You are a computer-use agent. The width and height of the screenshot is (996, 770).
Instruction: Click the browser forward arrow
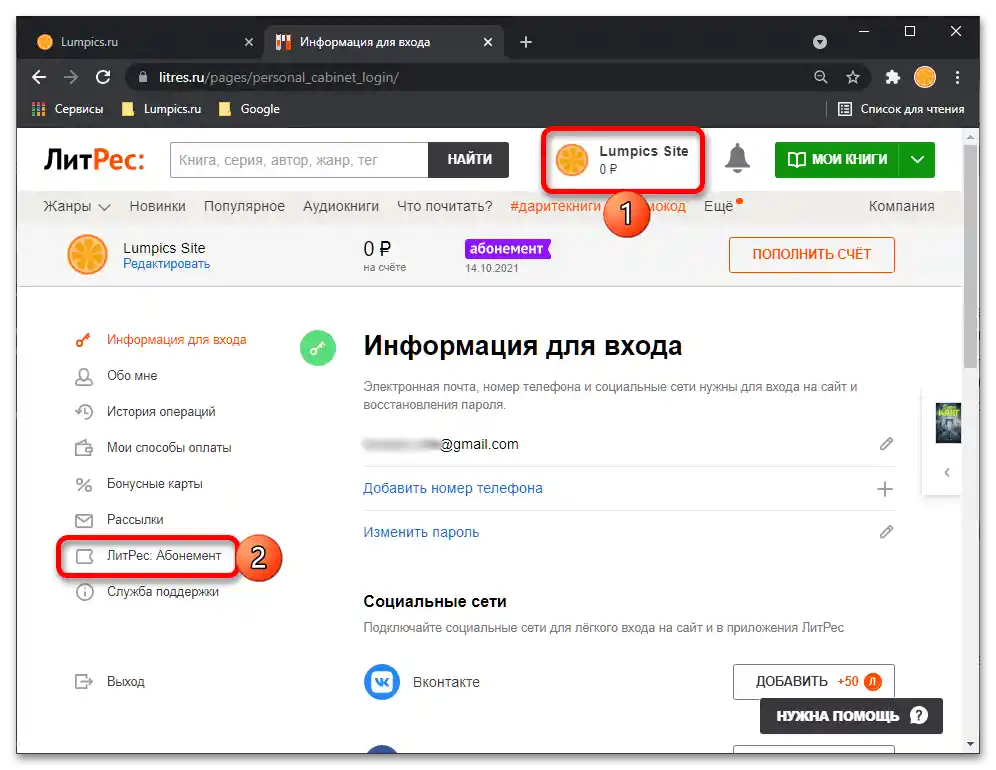(71, 78)
